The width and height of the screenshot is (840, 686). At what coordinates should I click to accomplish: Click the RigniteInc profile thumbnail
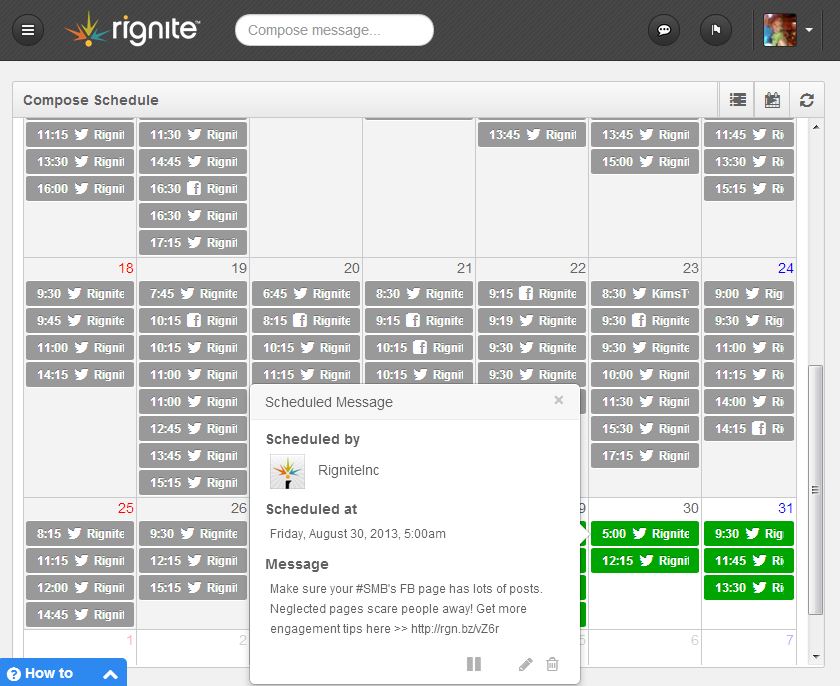287,471
